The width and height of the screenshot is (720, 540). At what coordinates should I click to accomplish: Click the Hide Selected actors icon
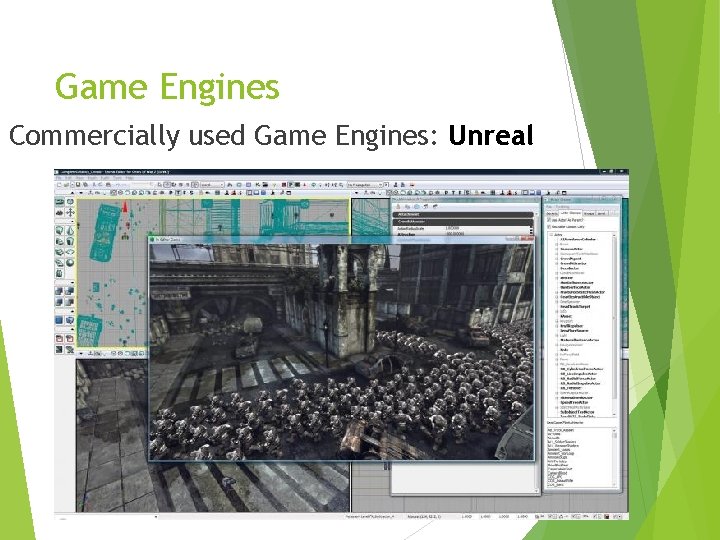pos(70,339)
